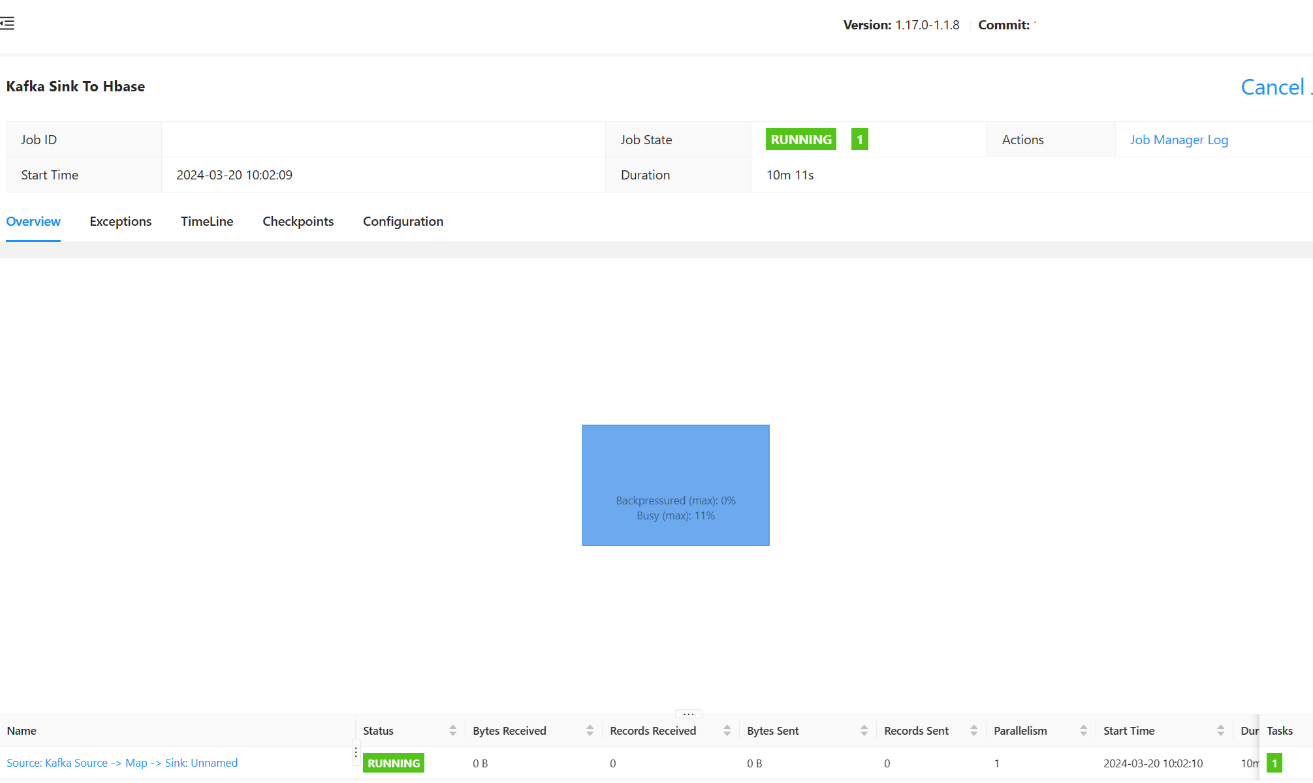Click the Name column header
Image resolution: width=1313 pixels, height=783 pixels.
pyautogui.click(x=22, y=731)
